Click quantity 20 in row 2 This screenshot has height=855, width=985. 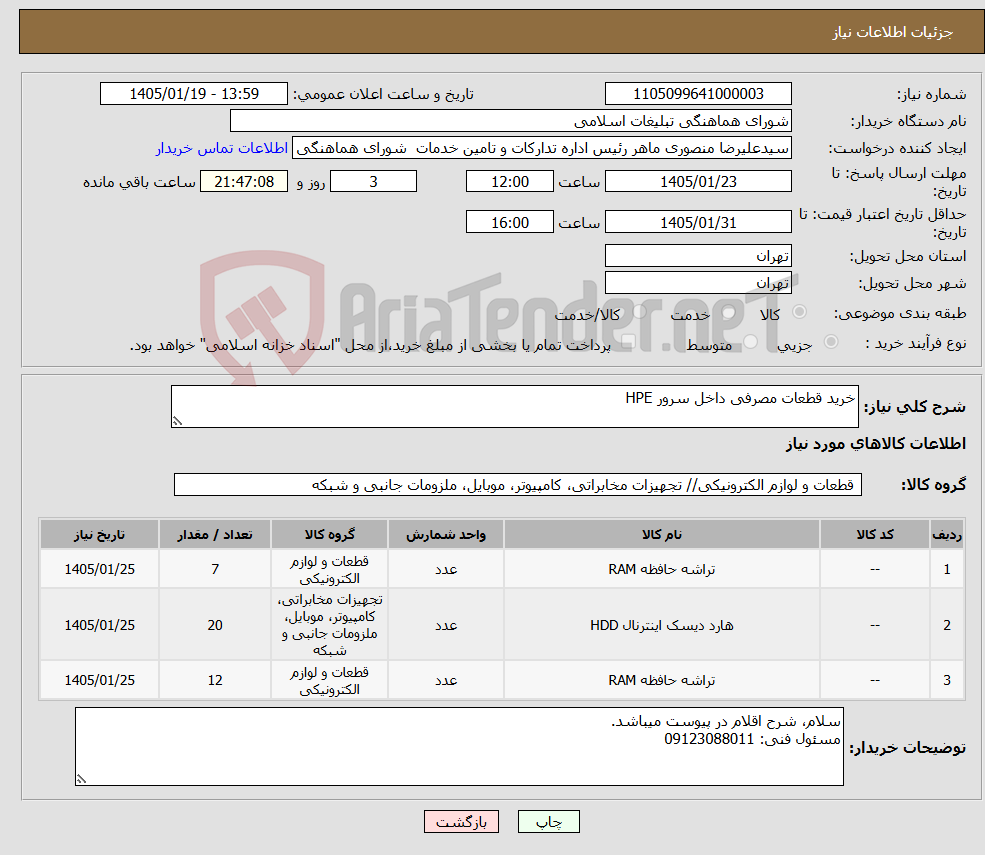click(x=215, y=625)
